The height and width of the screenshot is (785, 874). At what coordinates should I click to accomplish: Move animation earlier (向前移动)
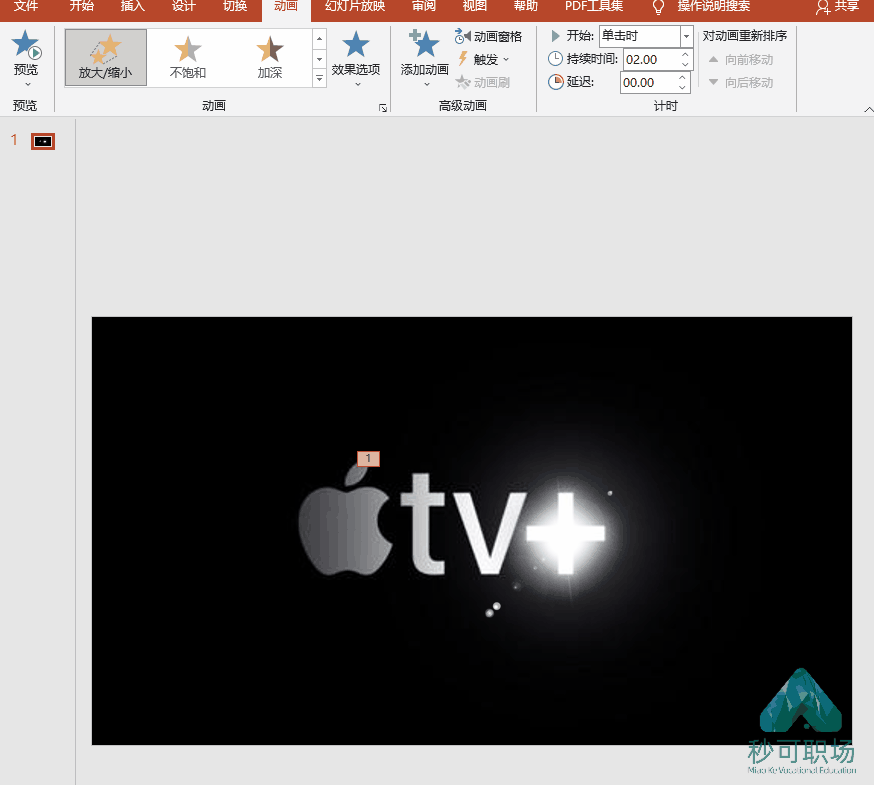point(741,60)
